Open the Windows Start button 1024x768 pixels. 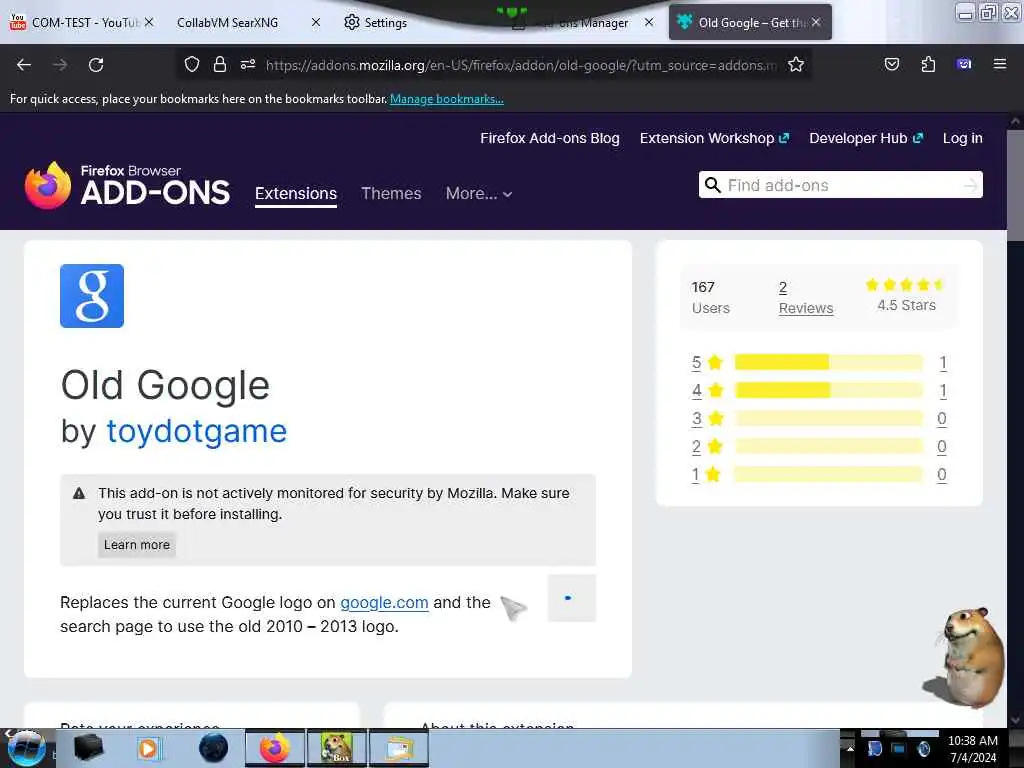click(26, 748)
